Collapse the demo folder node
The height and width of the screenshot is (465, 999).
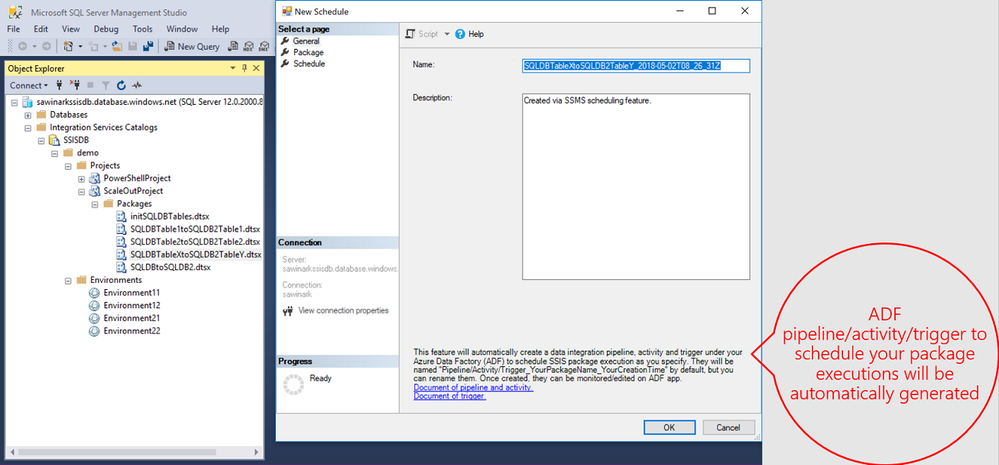[55, 153]
